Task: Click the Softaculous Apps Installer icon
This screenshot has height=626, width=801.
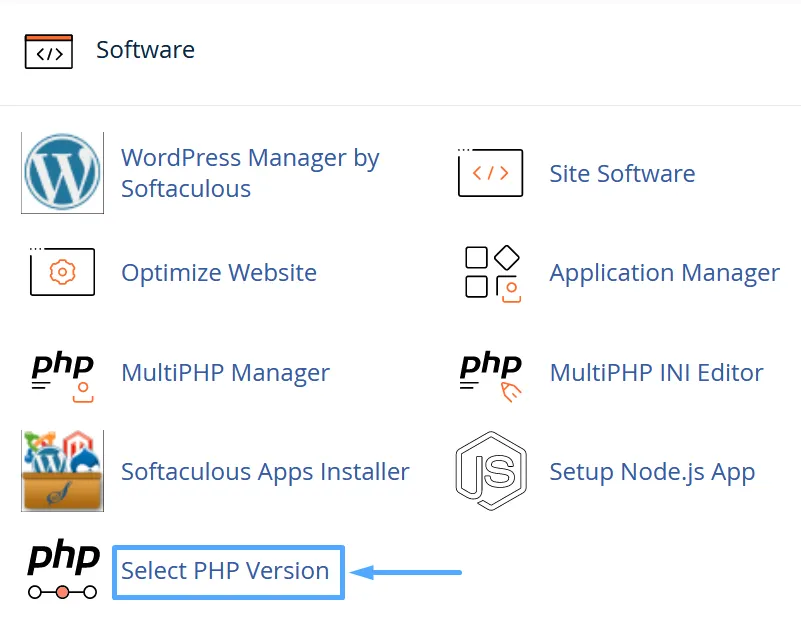Action: [62, 471]
